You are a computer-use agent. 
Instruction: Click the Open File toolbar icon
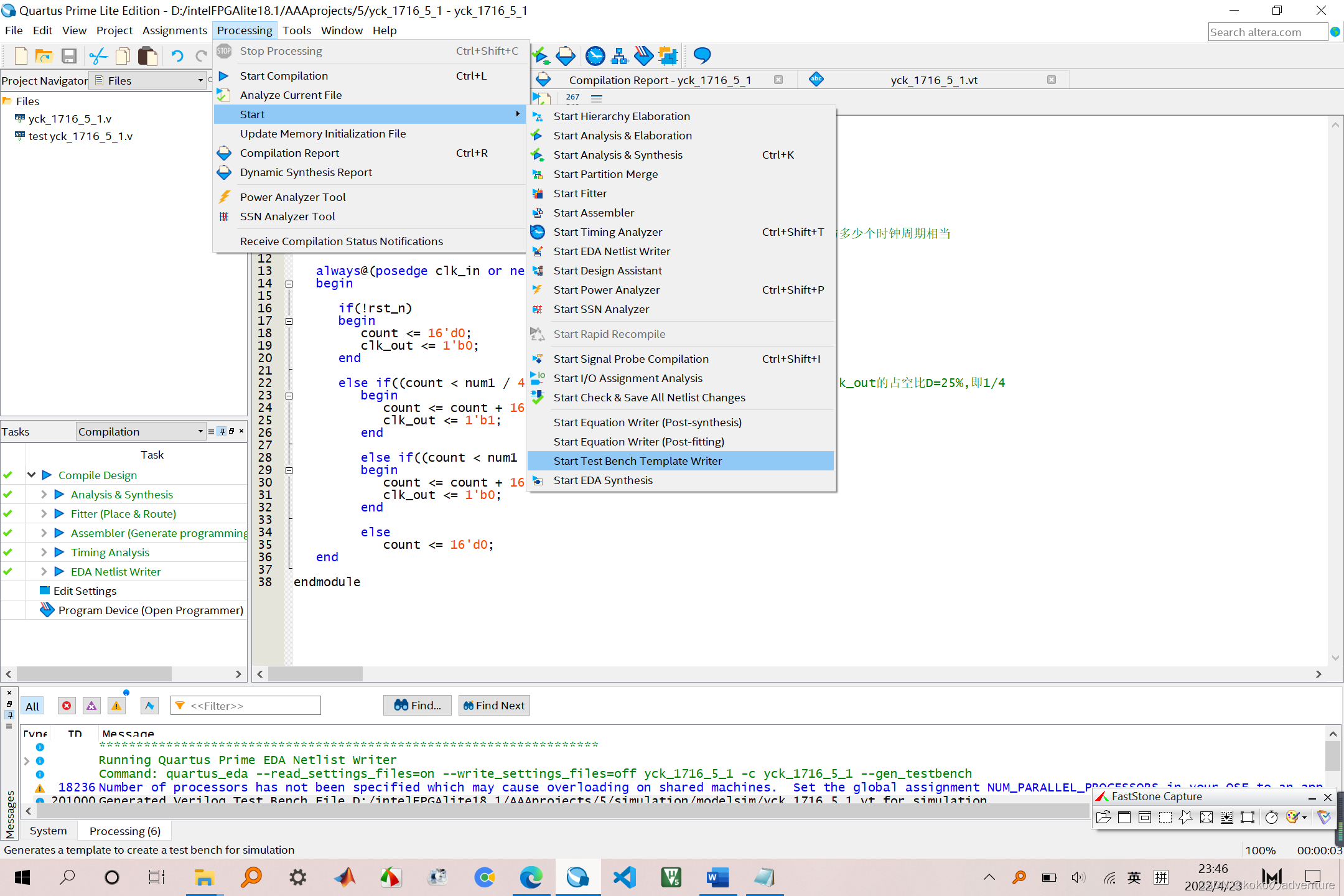[44, 56]
